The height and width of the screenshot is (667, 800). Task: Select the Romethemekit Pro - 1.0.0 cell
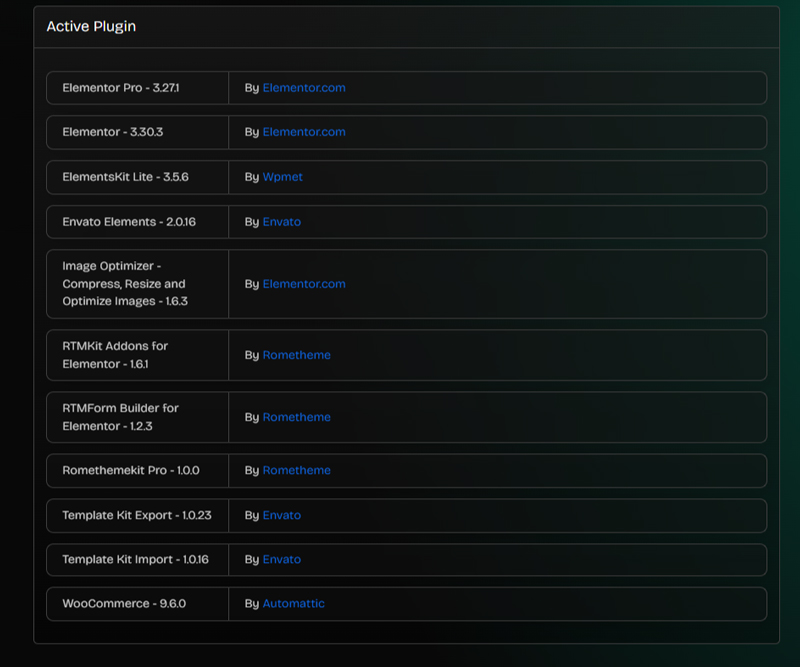(137, 471)
